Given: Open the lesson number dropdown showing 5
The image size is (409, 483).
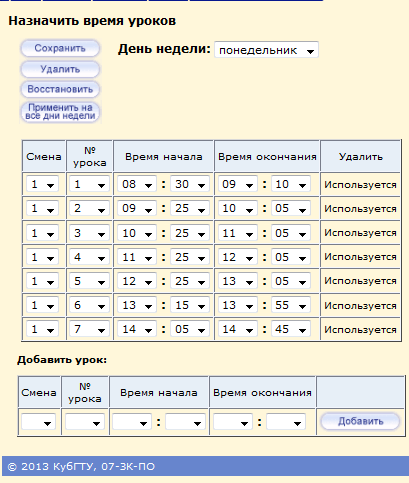Looking at the screenshot, I should pyautogui.click(x=89, y=281).
